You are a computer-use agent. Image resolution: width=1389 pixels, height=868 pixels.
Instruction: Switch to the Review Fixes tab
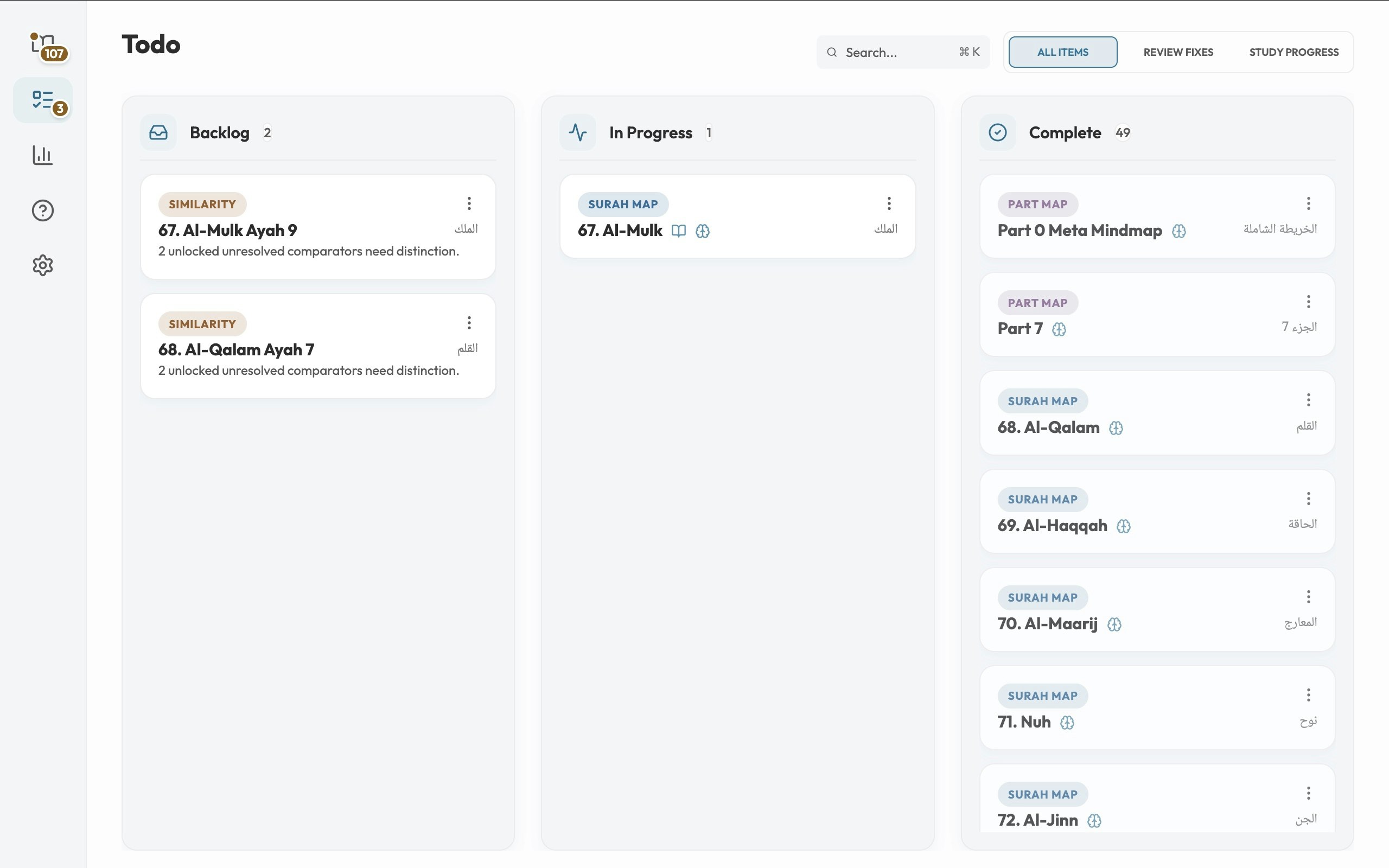1178,52
